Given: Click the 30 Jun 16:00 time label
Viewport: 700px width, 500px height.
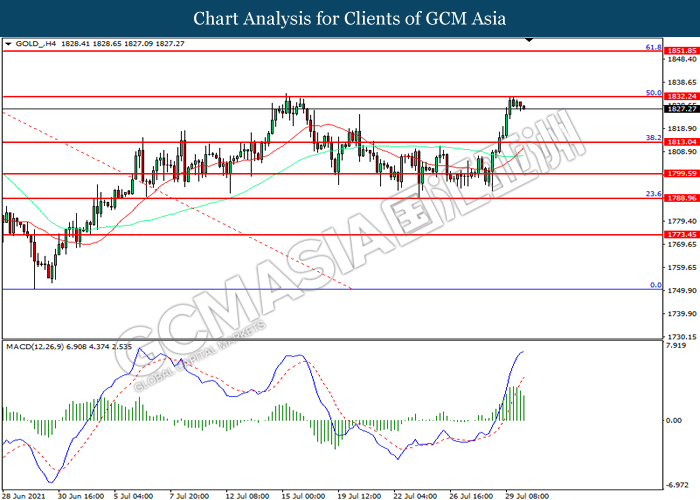Looking at the screenshot, I should 81,496.
